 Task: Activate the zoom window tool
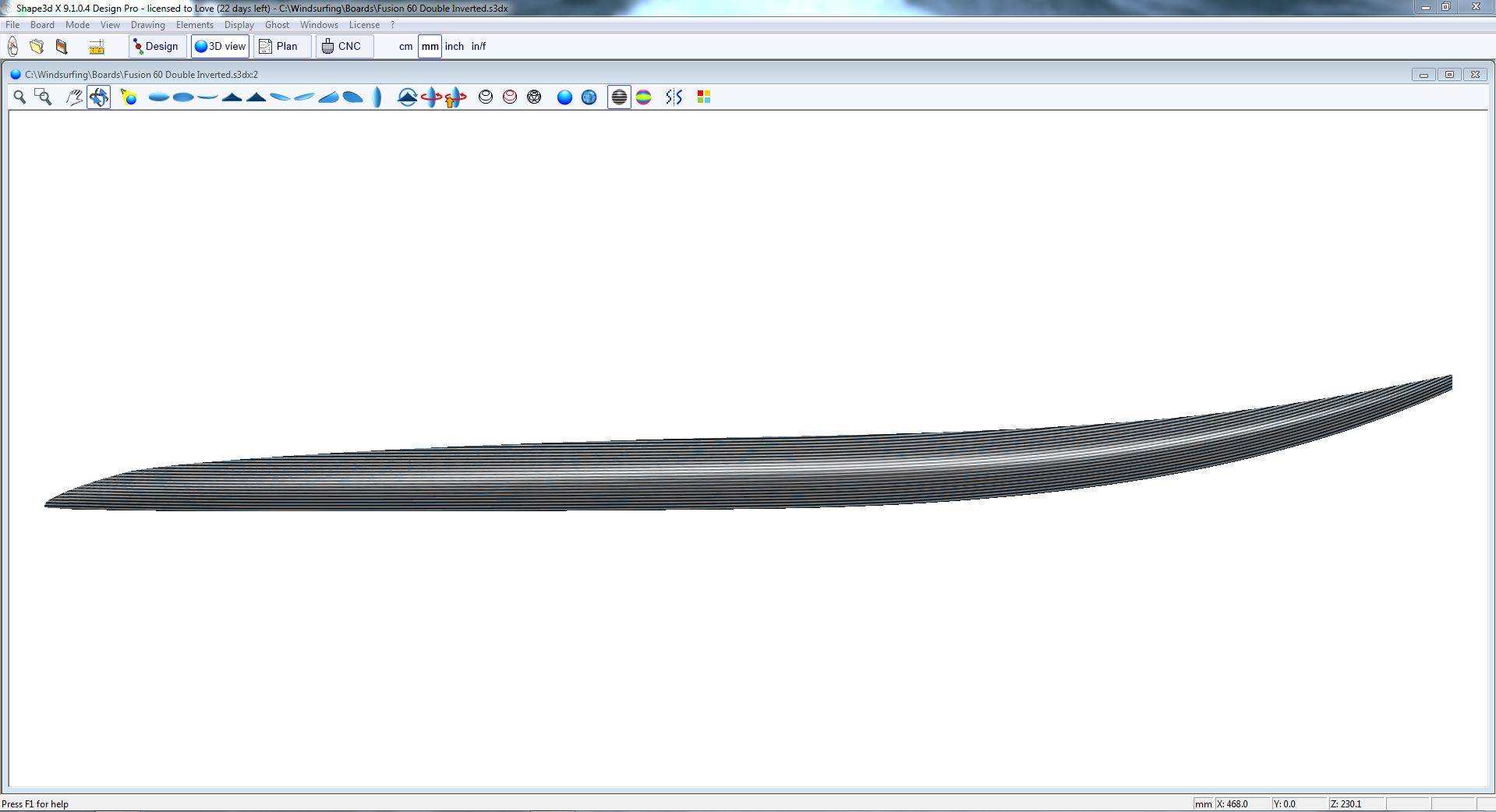coord(44,97)
